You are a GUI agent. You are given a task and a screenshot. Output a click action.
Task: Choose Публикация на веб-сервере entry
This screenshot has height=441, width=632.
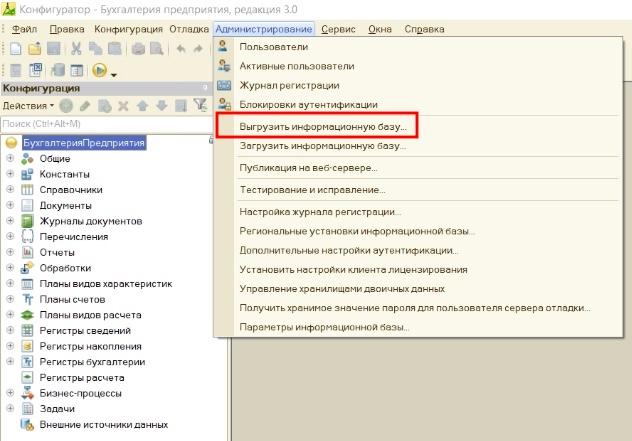point(308,168)
